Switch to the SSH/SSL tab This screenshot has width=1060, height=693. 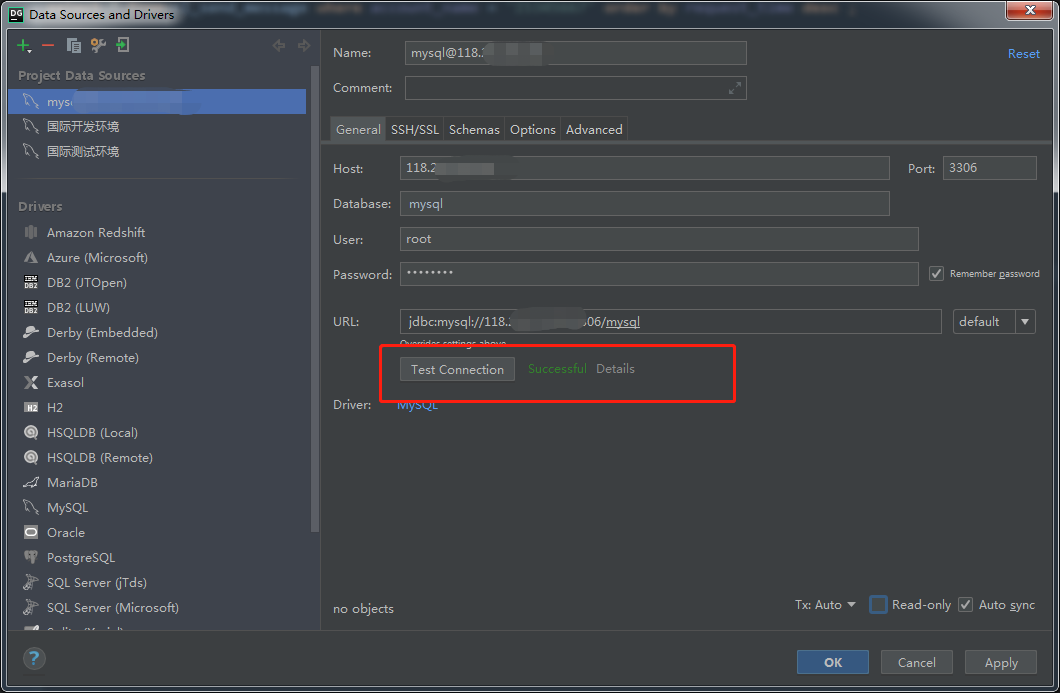coord(414,129)
